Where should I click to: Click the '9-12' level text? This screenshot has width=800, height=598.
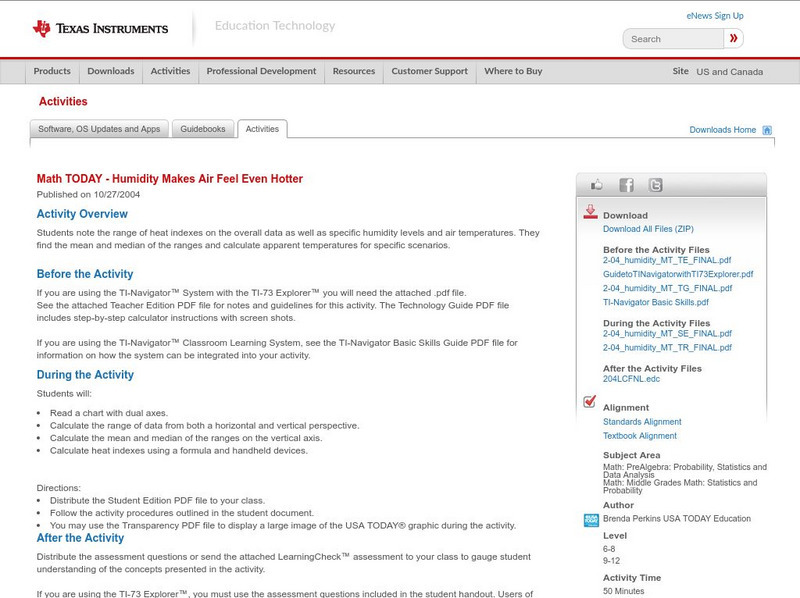(x=611, y=561)
